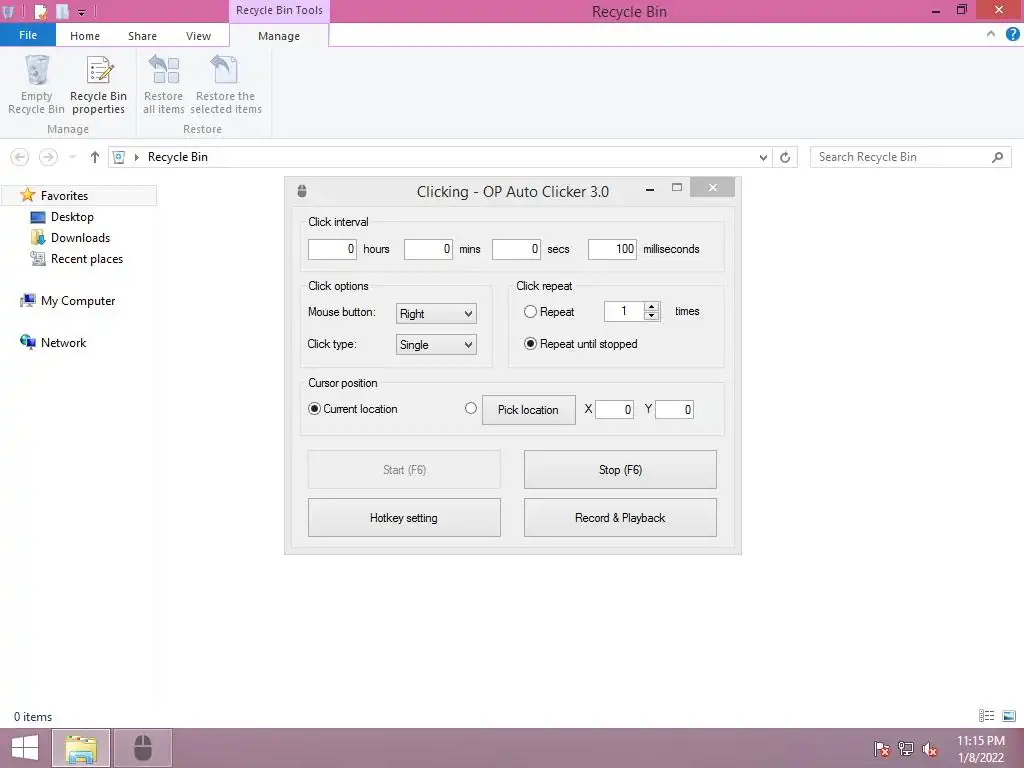Click the Stop (F6) button
The height and width of the screenshot is (768, 1024).
[620, 470]
